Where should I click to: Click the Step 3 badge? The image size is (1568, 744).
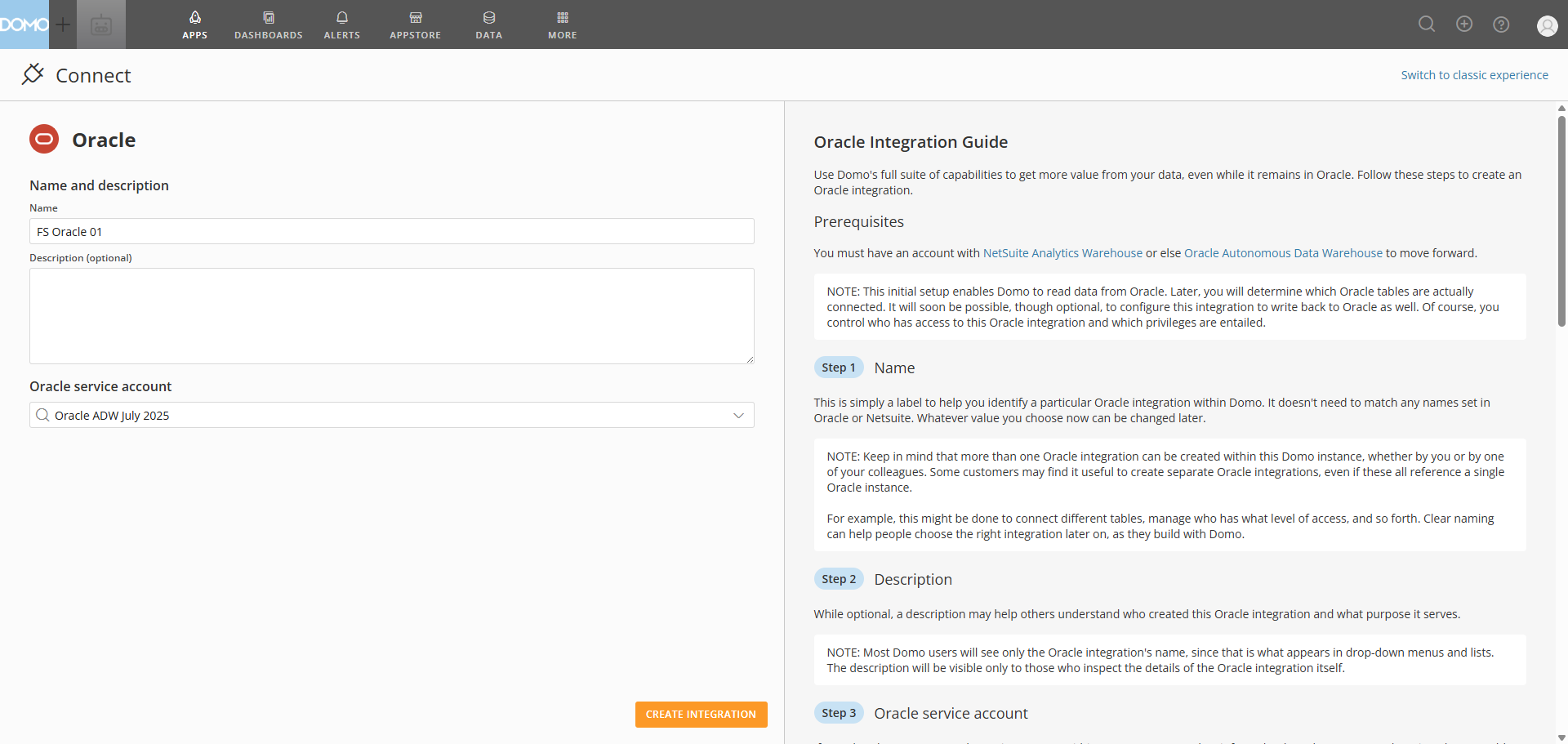tap(839, 713)
